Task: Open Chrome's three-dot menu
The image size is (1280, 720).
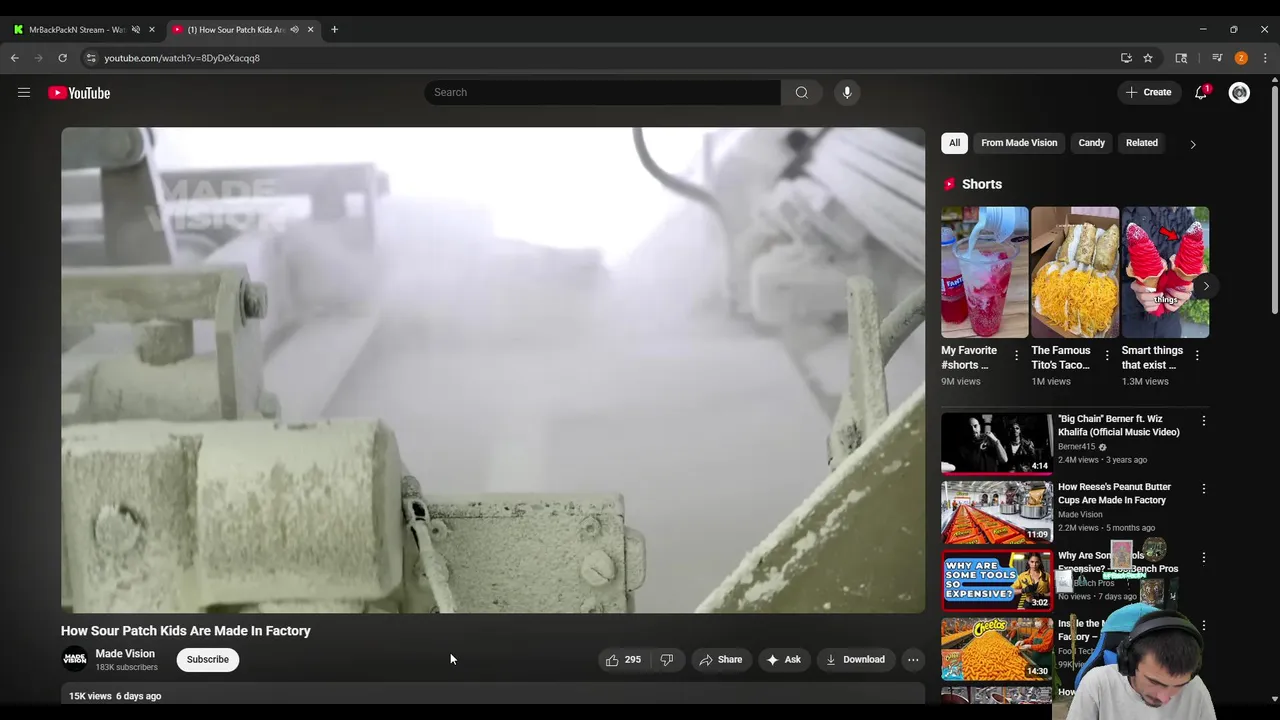Action: coord(1265,58)
